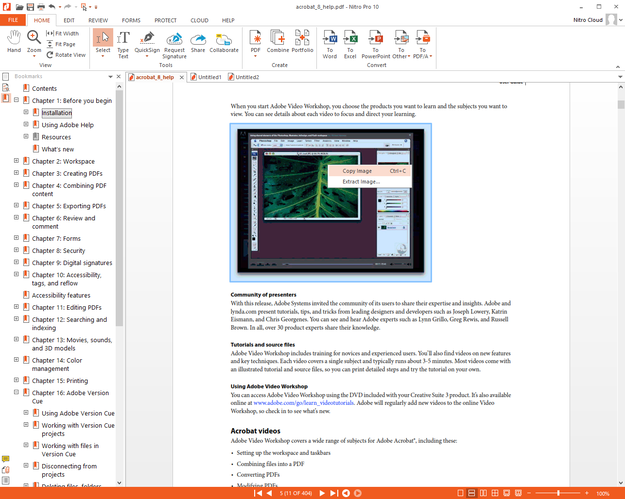
Task: Expand Chapter 7: Forms bookmark
Action: coord(16,238)
